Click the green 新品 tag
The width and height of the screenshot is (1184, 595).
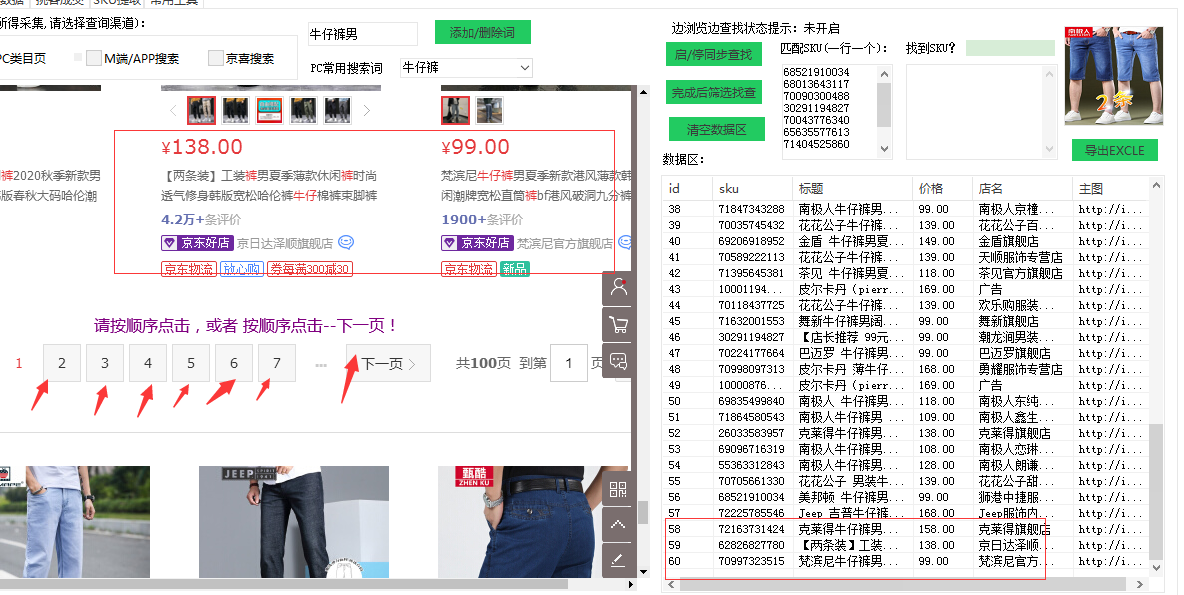coord(514,269)
